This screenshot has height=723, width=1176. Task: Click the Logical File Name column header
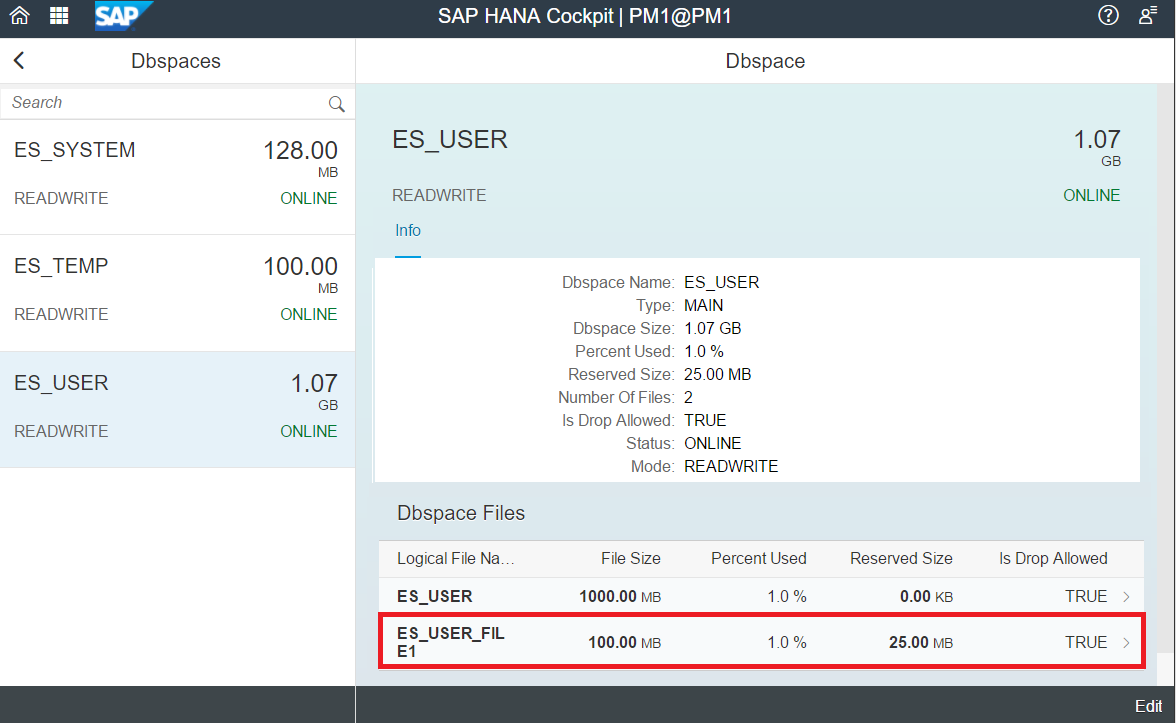pyautogui.click(x=456, y=559)
